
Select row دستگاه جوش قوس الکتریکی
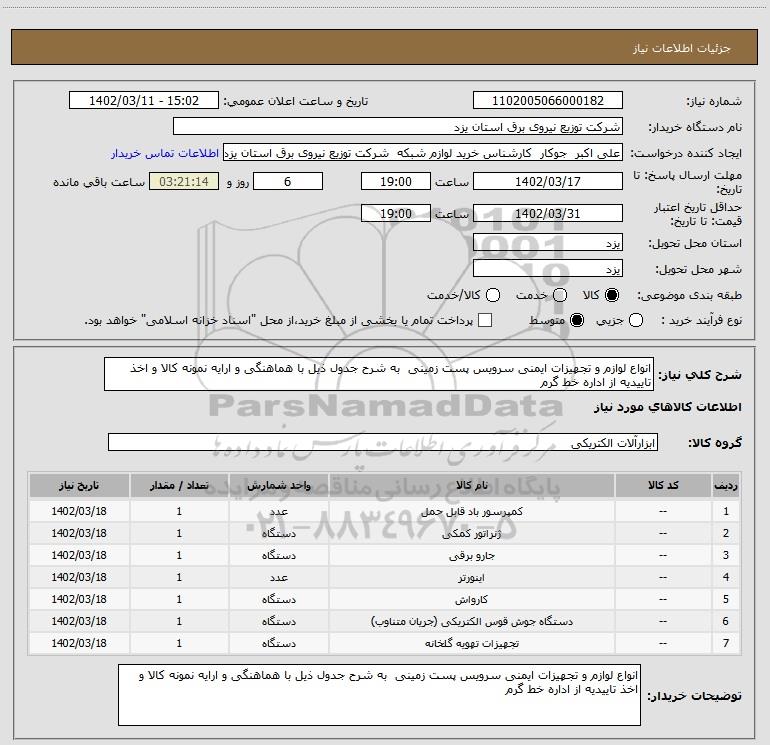tap(384, 621)
